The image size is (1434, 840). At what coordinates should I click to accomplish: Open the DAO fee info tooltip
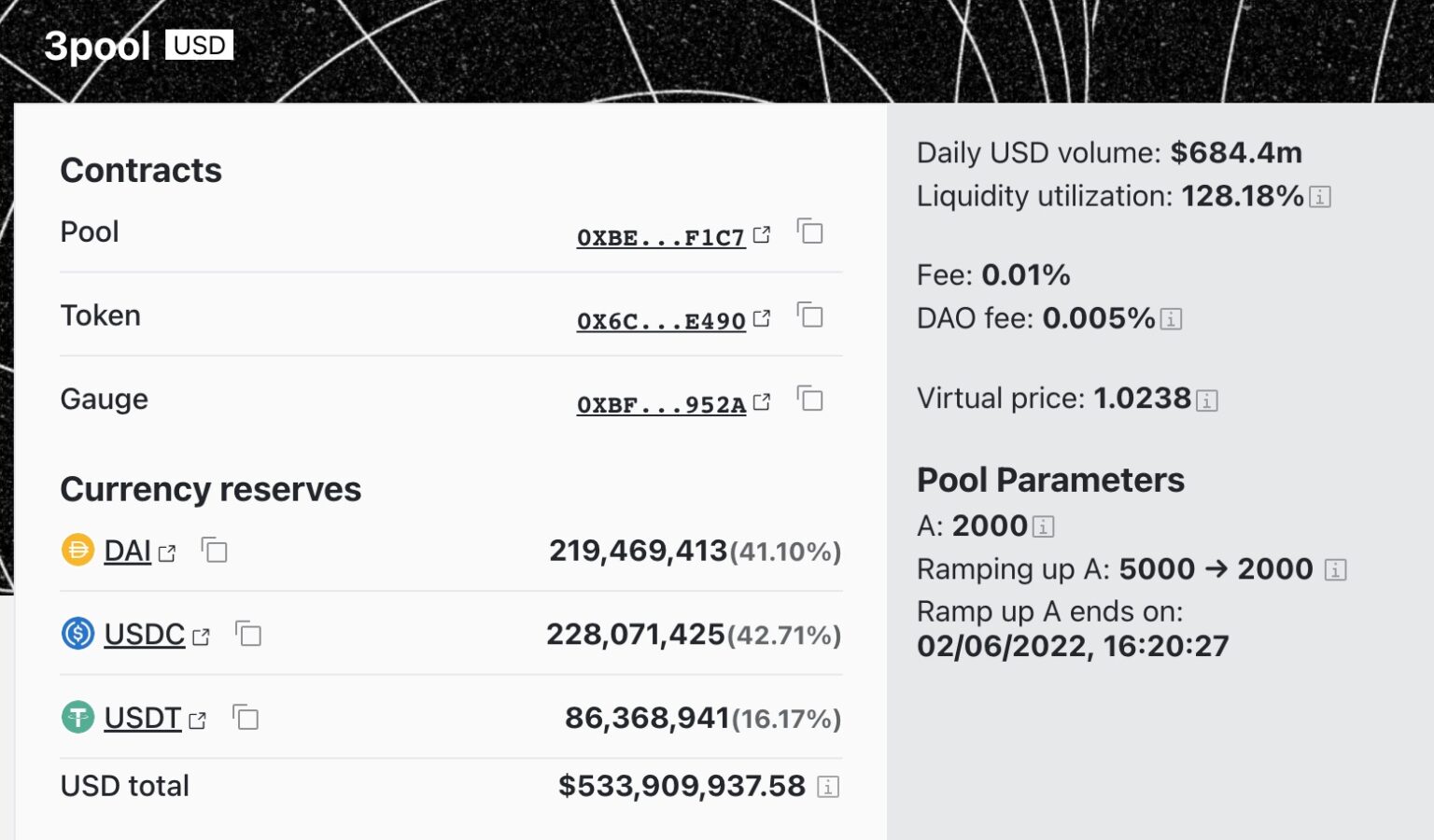tap(1171, 318)
